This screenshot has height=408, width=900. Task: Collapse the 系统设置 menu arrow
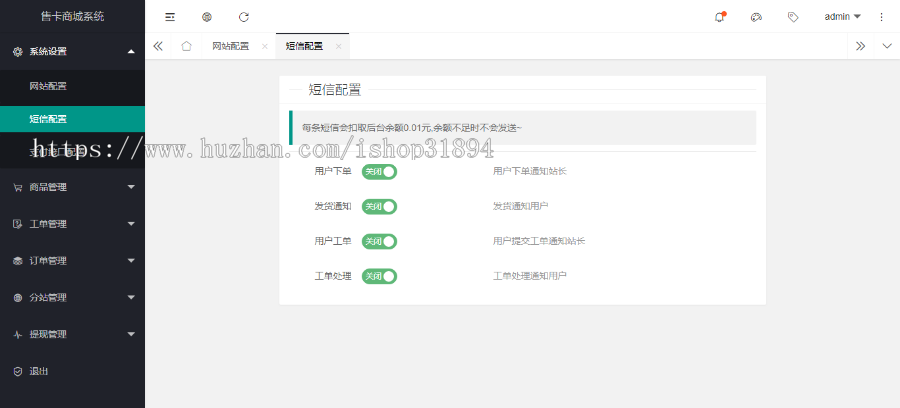[131, 52]
